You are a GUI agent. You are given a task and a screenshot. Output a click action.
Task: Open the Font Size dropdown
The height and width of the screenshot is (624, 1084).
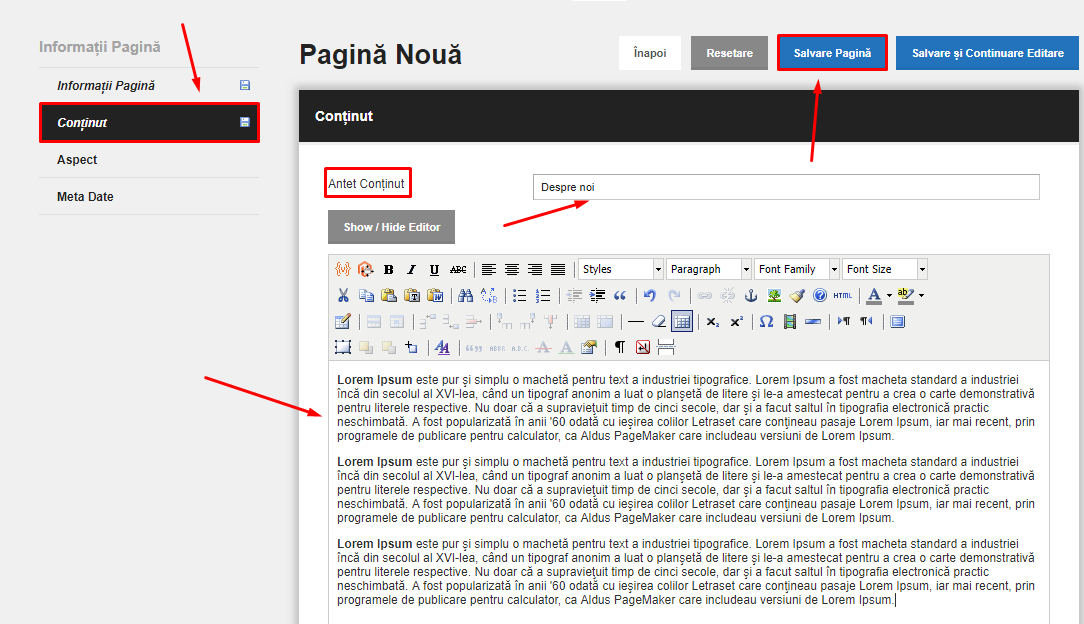[x=884, y=270]
